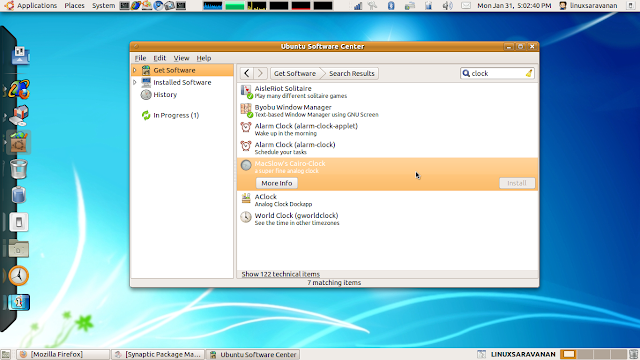Click the magnifier icon in search box
The height and width of the screenshot is (360, 640).
coord(466,73)
